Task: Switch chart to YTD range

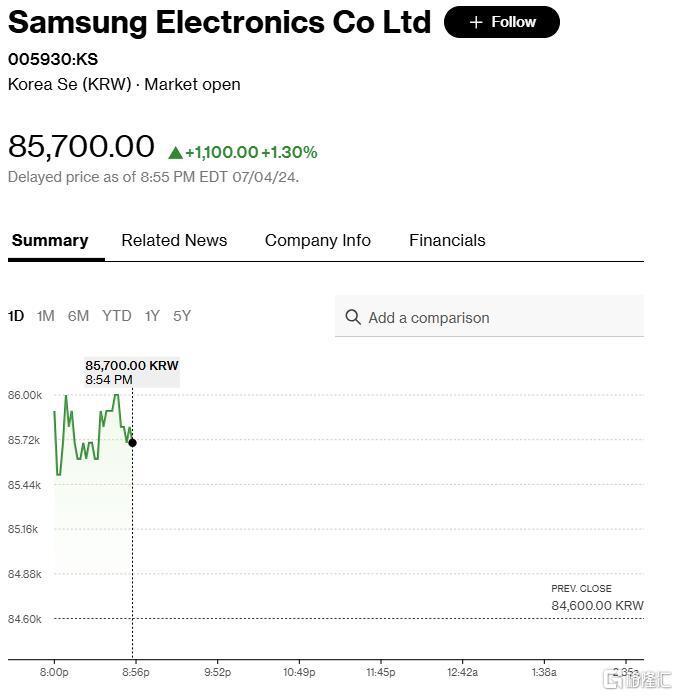Action: [x=117, y=316]
